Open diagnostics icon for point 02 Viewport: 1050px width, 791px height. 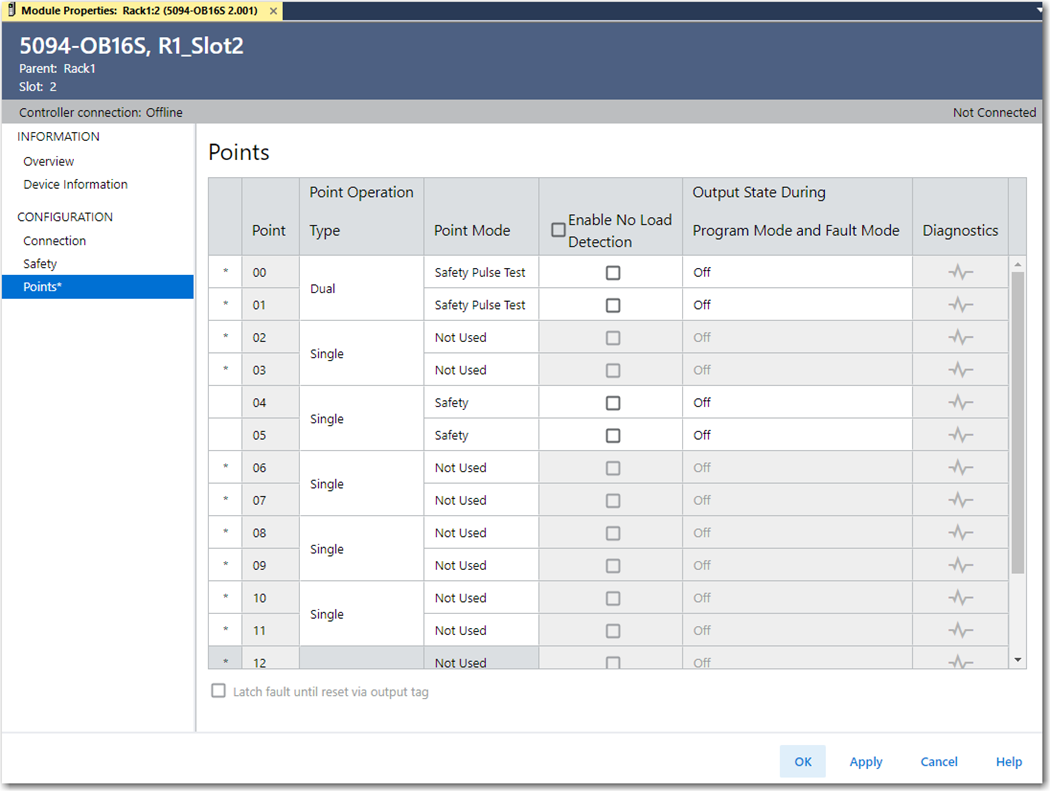(960, 338)
